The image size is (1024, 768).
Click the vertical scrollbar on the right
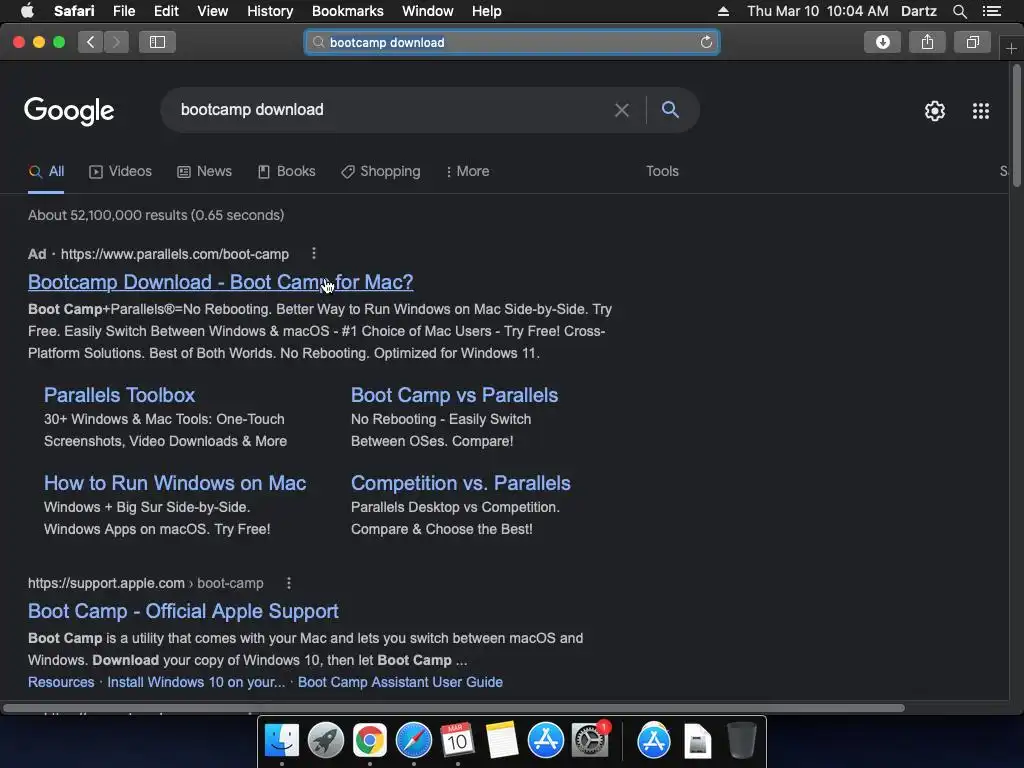point(1017,124)
